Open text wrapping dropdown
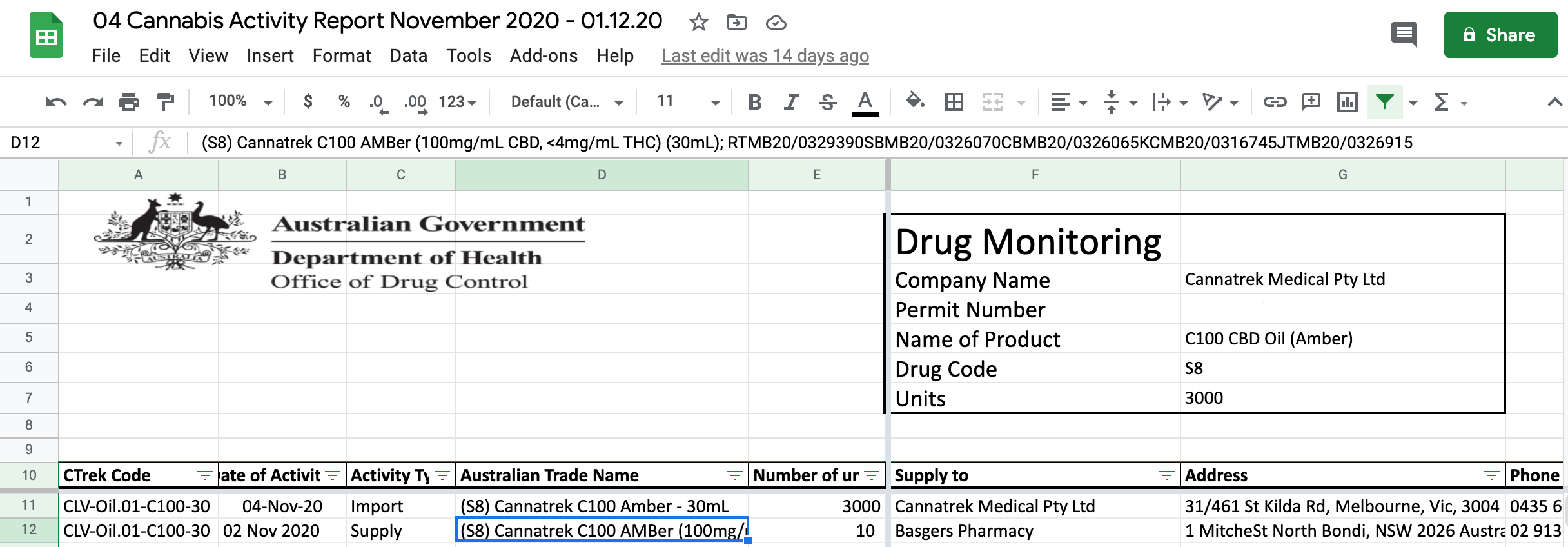The height and width of the screenshot is (547, 1568). click(x=1170, y=102)
